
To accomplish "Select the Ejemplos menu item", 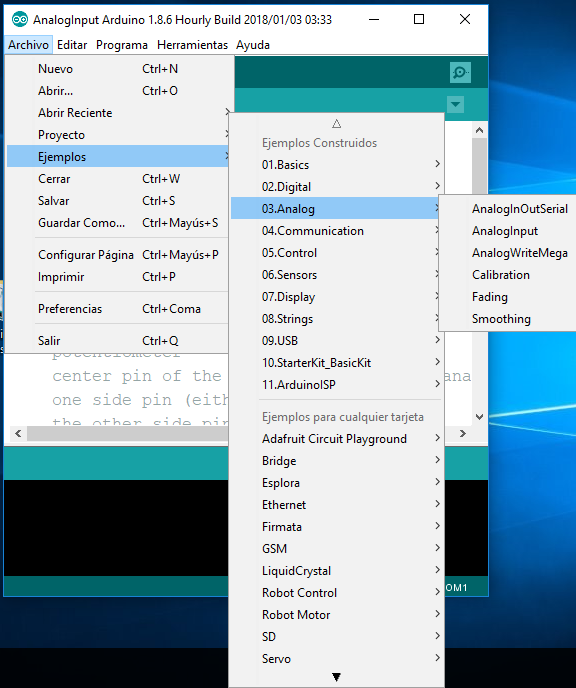I will [x=118, y=157].
